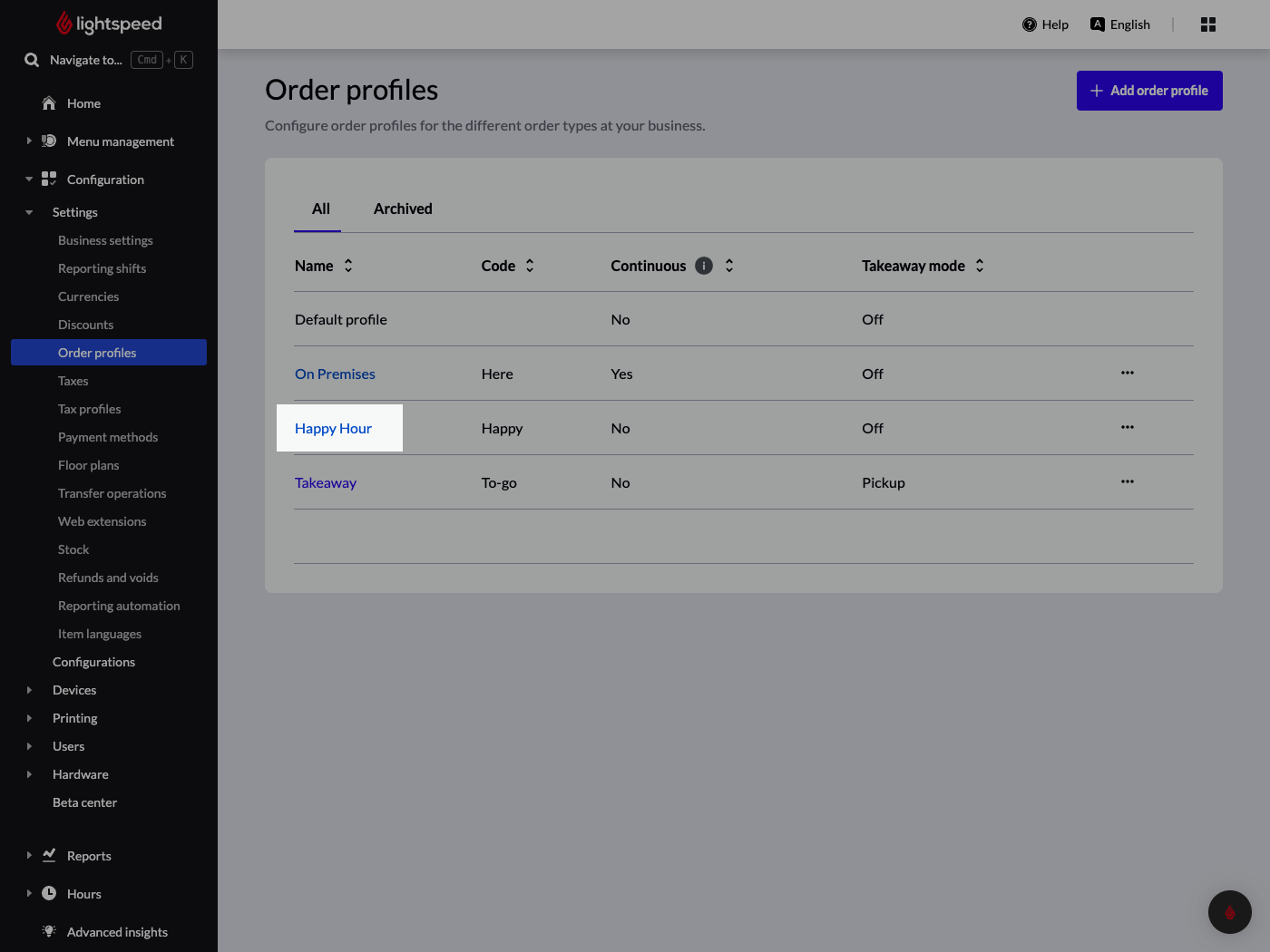Collapse the Configuration section

tap(29, 180)
